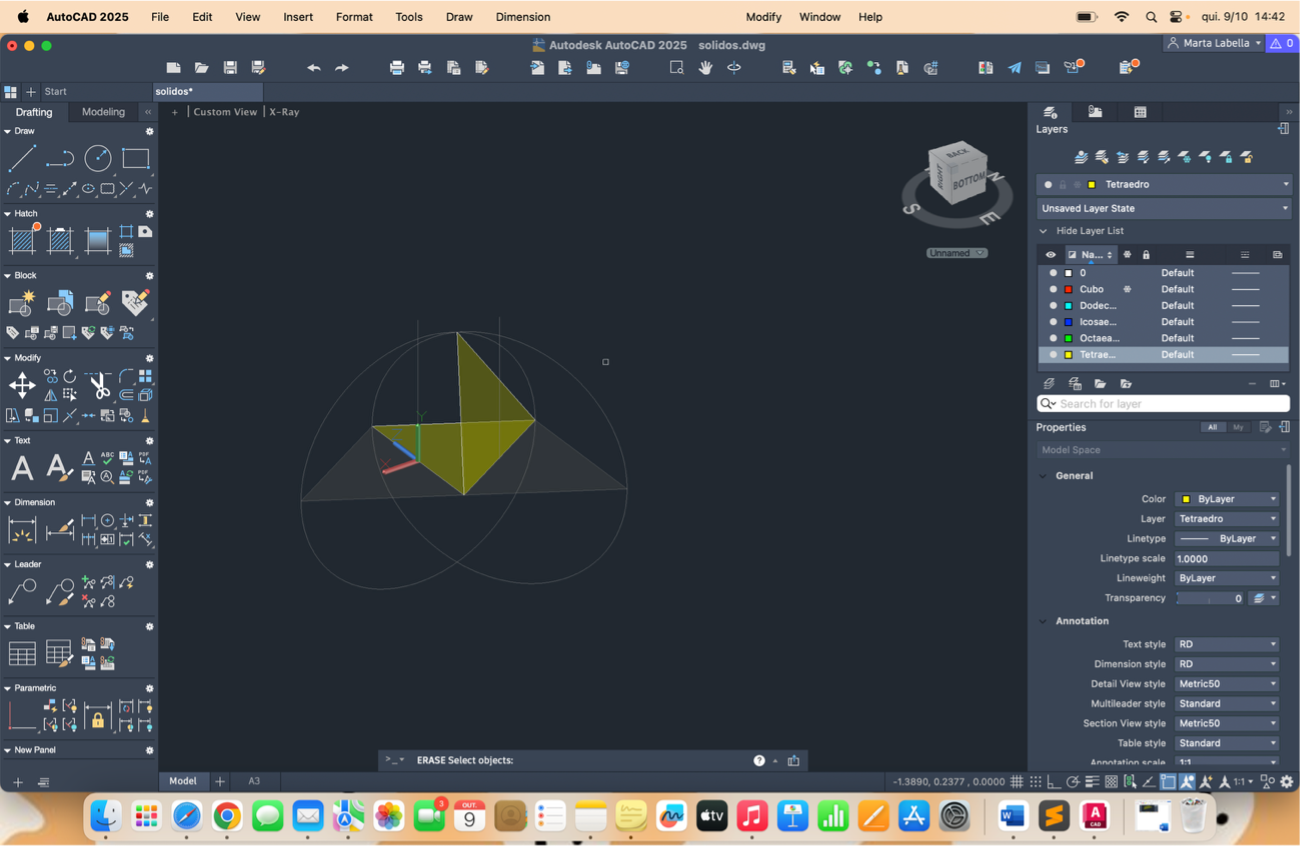Click the New drawing icon in toolbar
1304x849 pixels.
[174, 68]
